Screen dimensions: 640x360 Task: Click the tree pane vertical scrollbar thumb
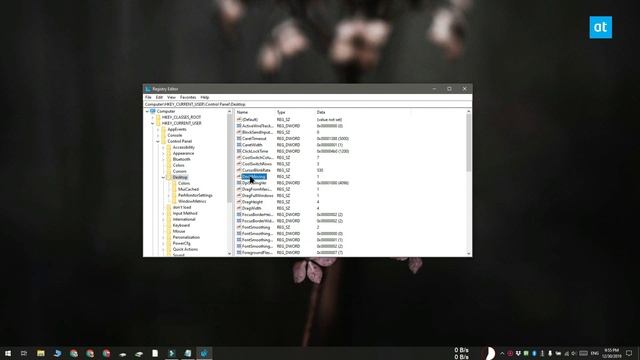(x=229, y=159)
